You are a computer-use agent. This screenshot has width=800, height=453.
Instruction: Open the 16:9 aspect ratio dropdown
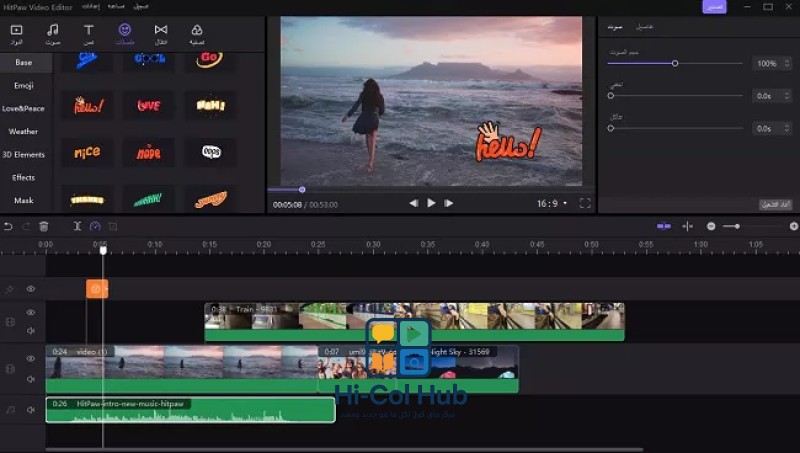point(551,203)
